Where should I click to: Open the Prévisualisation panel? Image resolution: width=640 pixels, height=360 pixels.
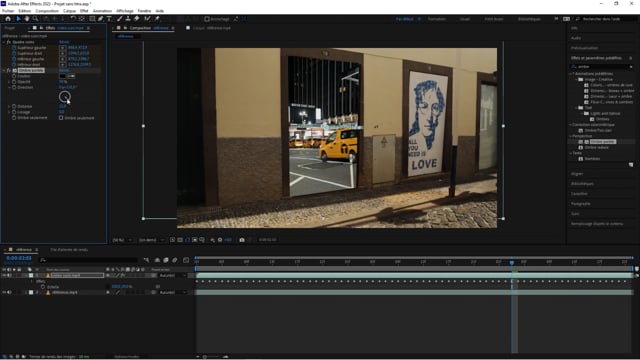584,48
